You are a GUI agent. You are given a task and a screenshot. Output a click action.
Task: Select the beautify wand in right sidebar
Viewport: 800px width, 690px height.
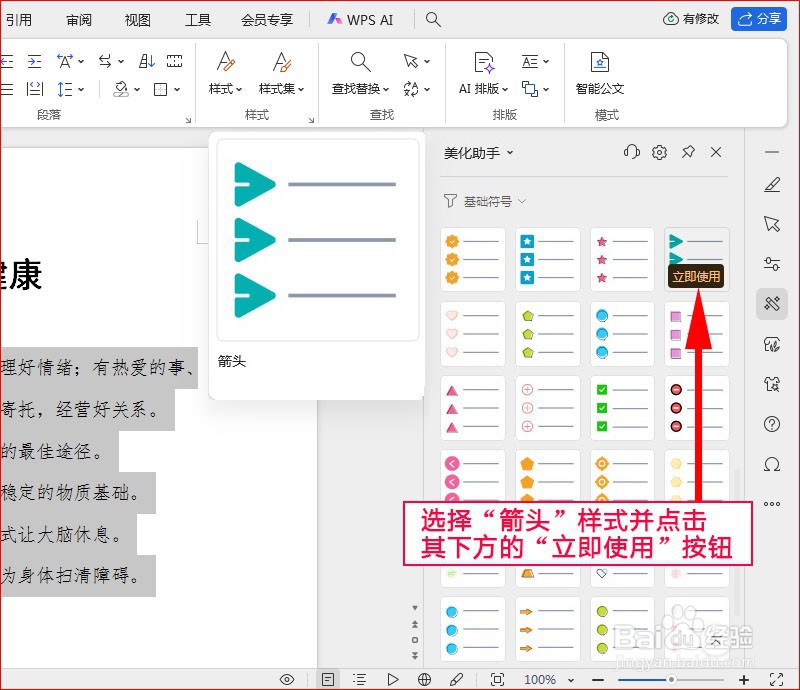coord(771,304)
